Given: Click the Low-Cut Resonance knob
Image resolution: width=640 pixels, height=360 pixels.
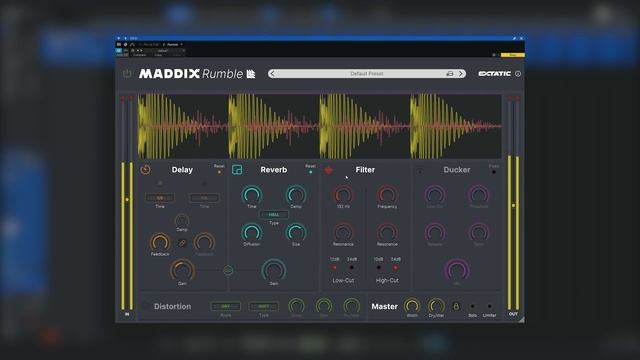Looking at the screenshot, I should point(343,232).
